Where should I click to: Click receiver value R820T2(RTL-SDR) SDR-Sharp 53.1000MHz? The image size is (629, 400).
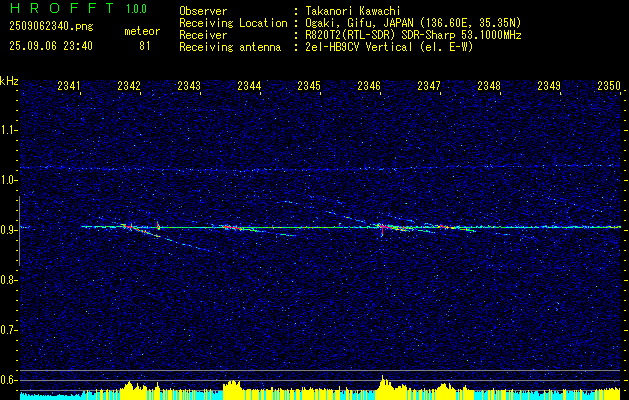coord(413,35)
